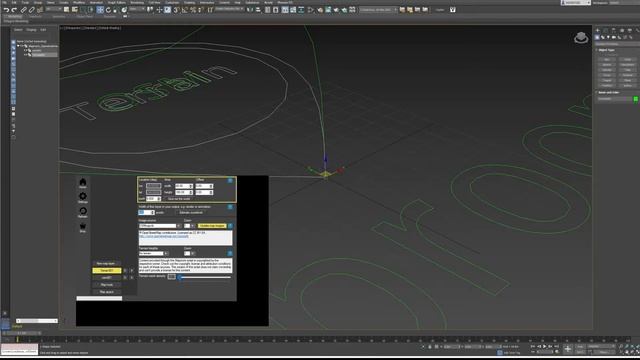Click the plugin Refresh icon

83,212
